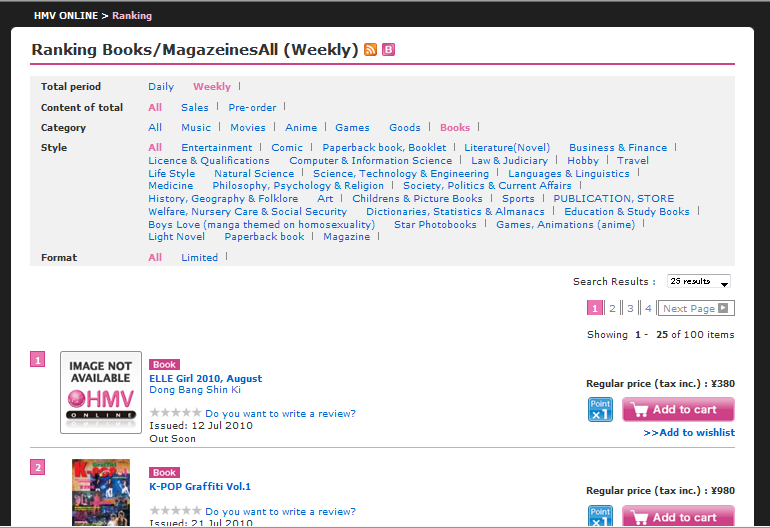Click rank badge number 2
The width and height of the screenshot is (770, 528).
tap(38, 467)
